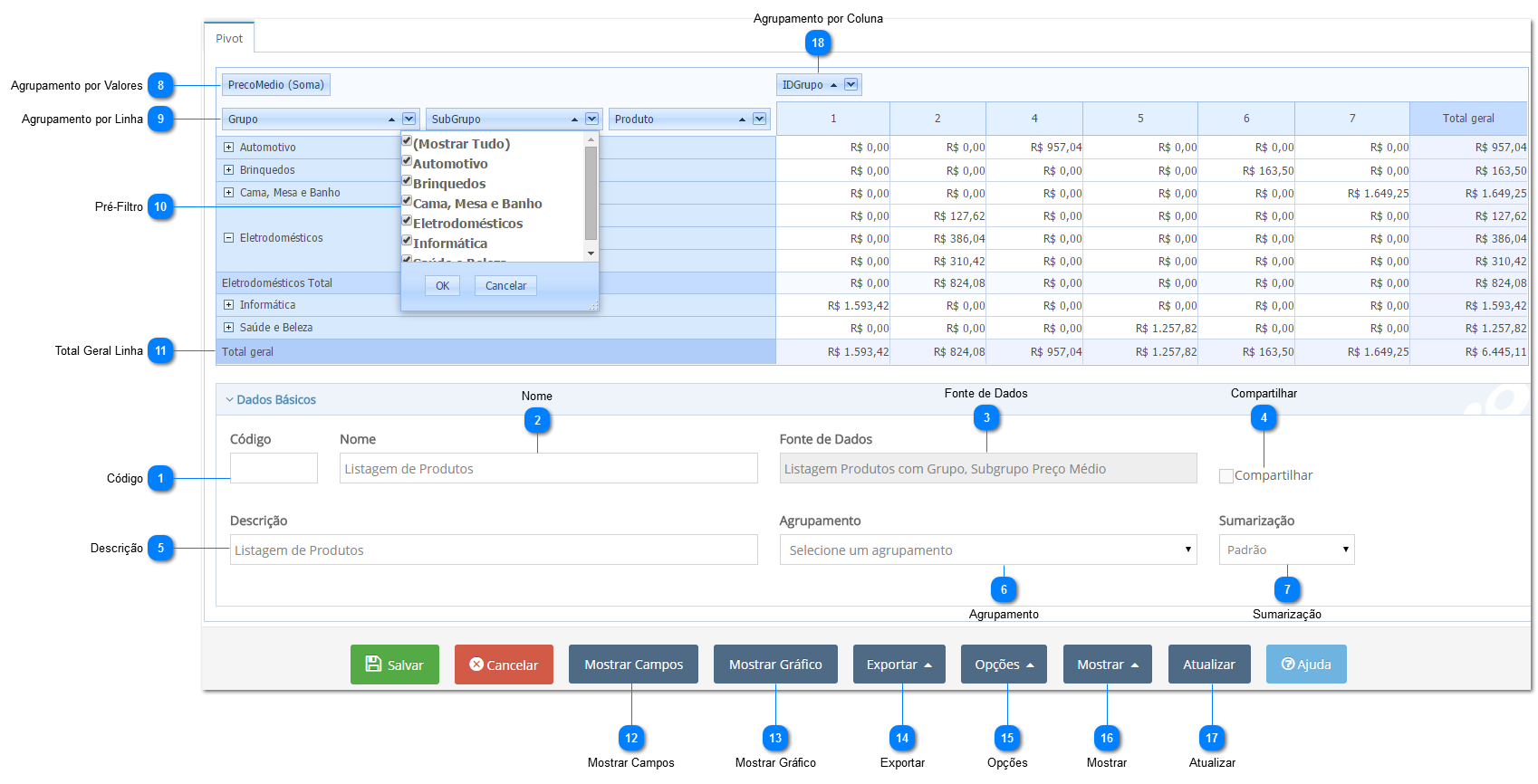Viewport: 1538px width, 784px height.
Task: Click the Mostrar Gráfico button
Action: (775, 664)
